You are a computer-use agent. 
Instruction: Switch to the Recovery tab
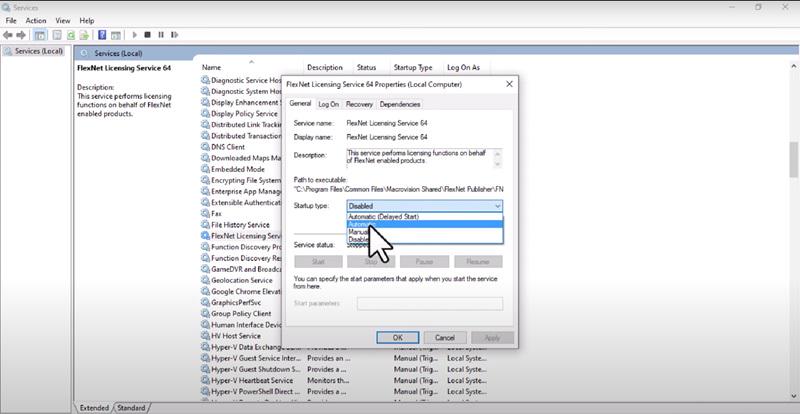click(x=359, y=104)
